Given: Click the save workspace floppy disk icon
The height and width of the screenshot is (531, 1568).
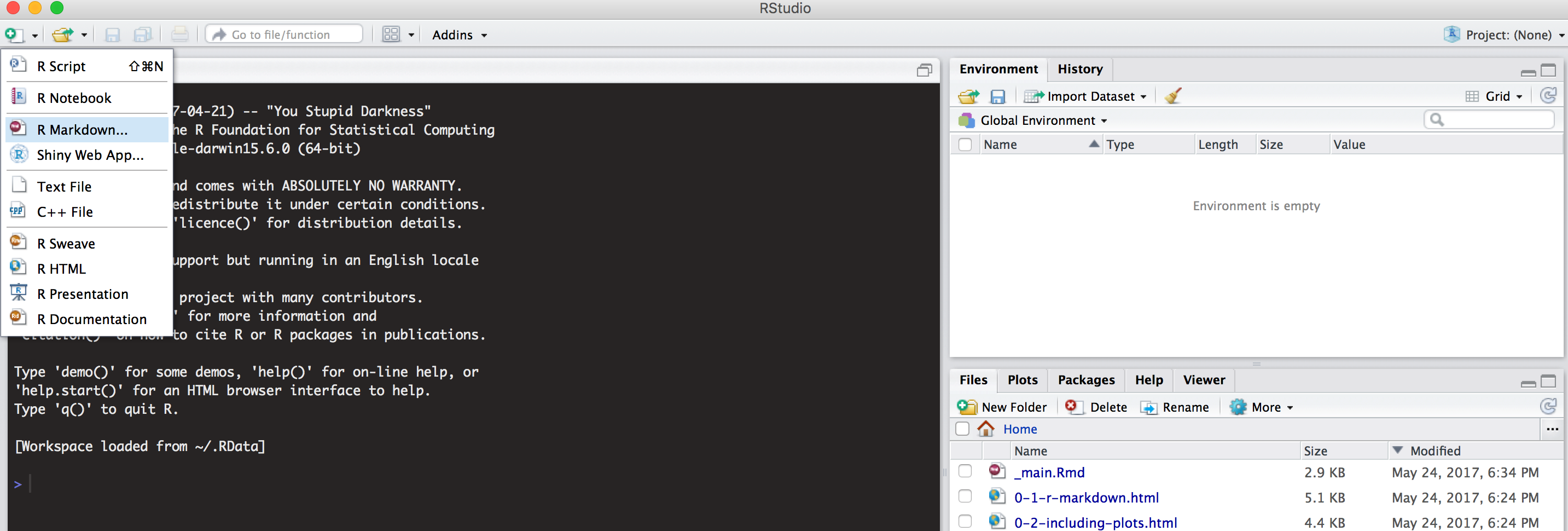Looking at the screenshot, I should coord(997,96).
